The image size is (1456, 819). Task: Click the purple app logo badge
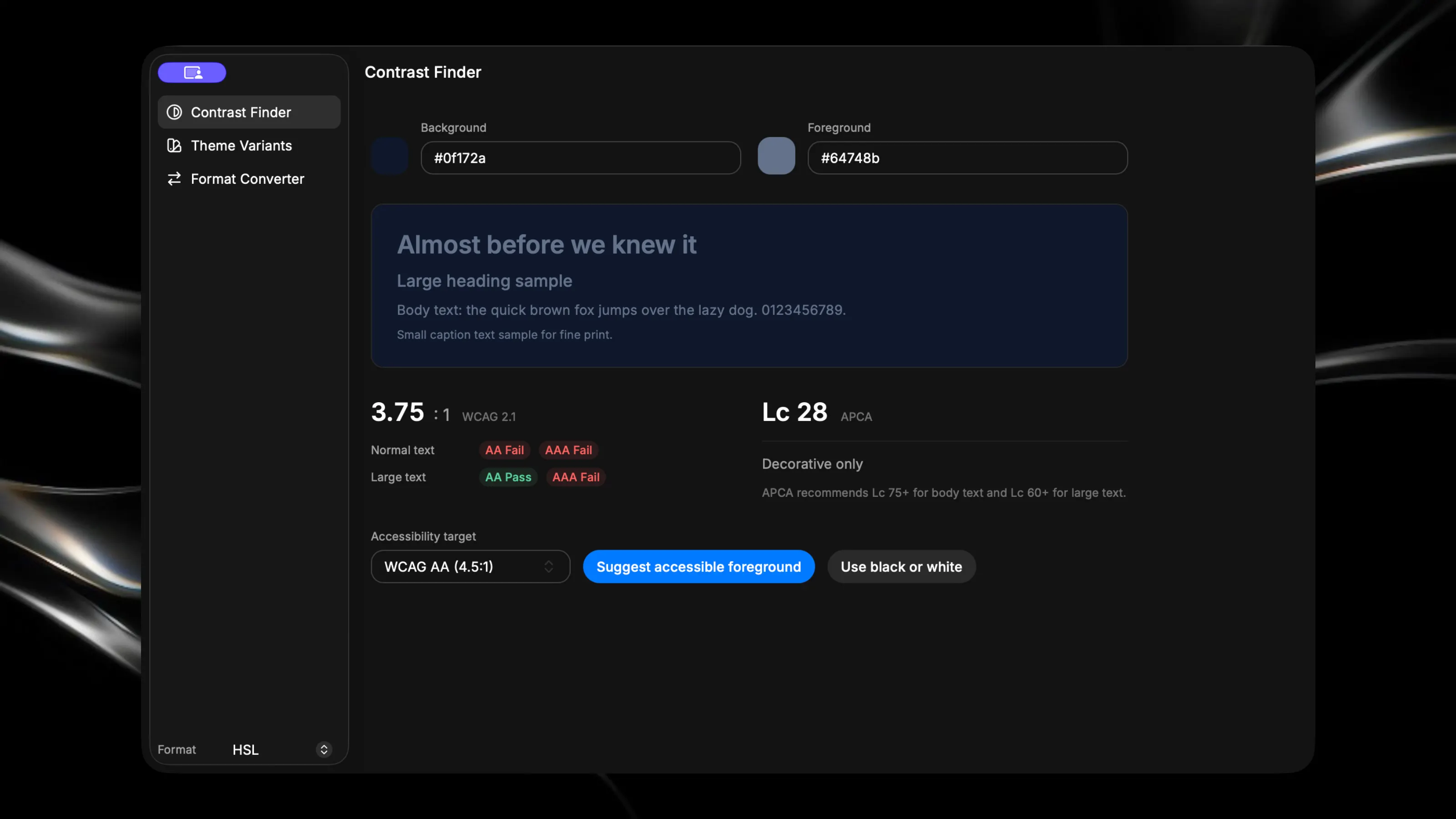pos(192,72)
